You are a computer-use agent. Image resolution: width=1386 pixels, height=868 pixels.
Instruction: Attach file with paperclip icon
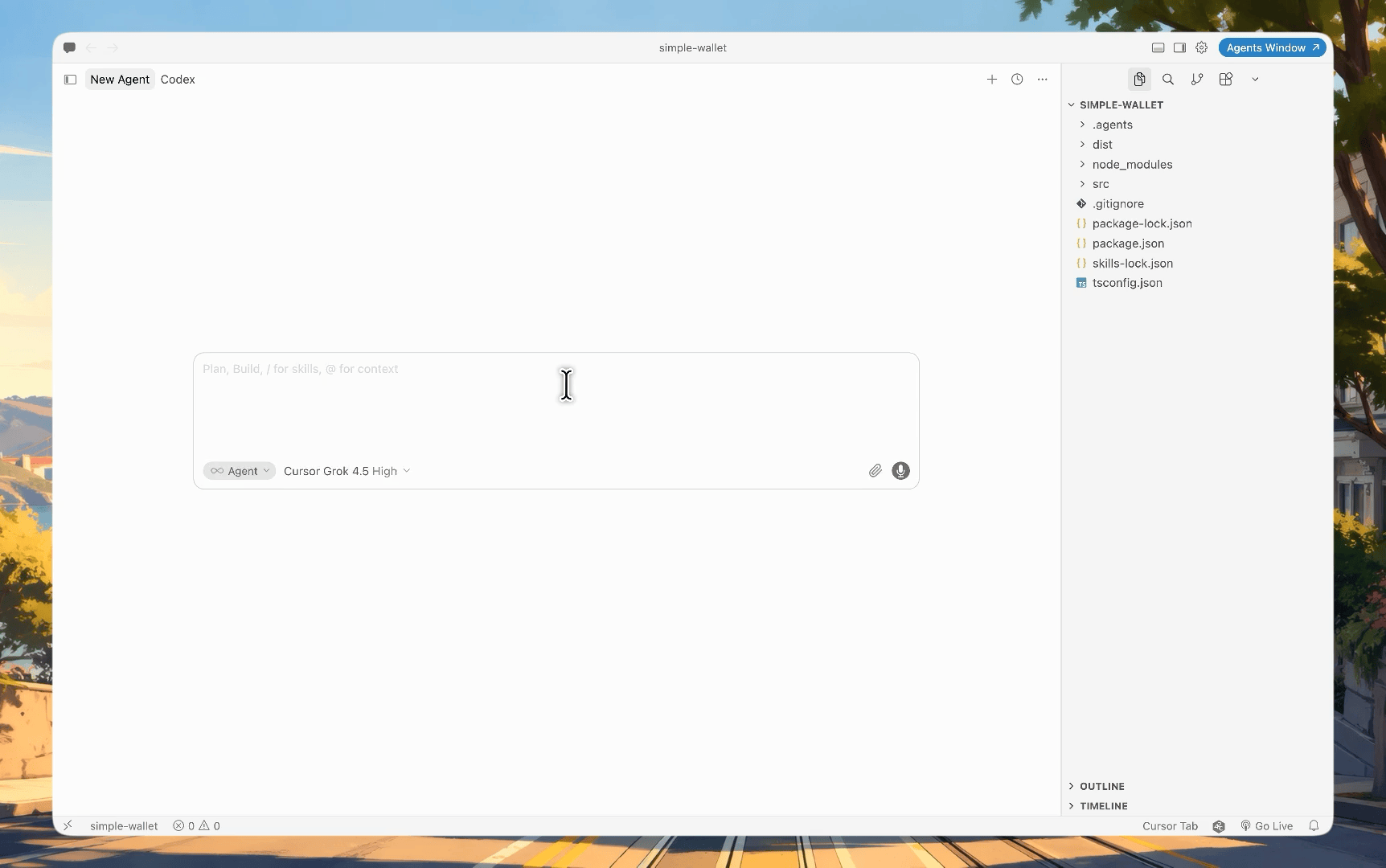click(875, 471)
